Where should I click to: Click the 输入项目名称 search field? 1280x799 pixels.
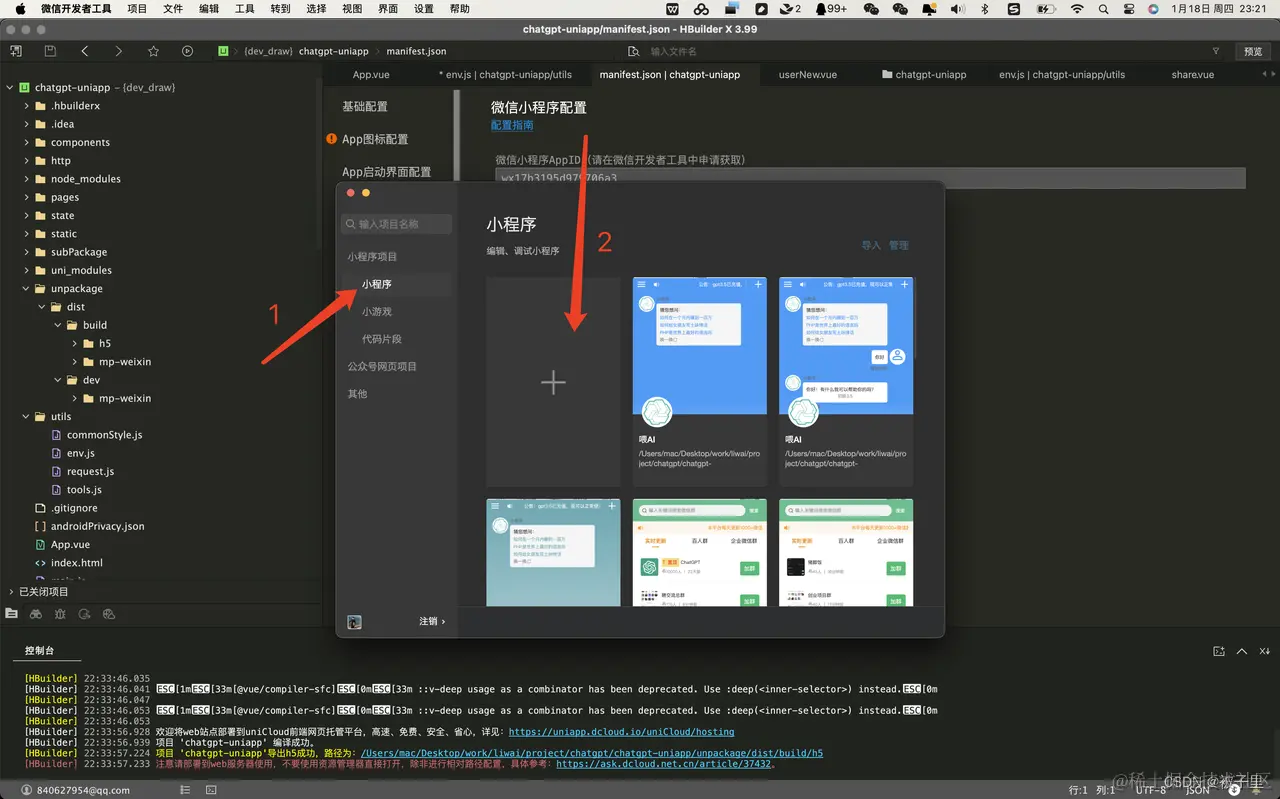coord(397,224)
